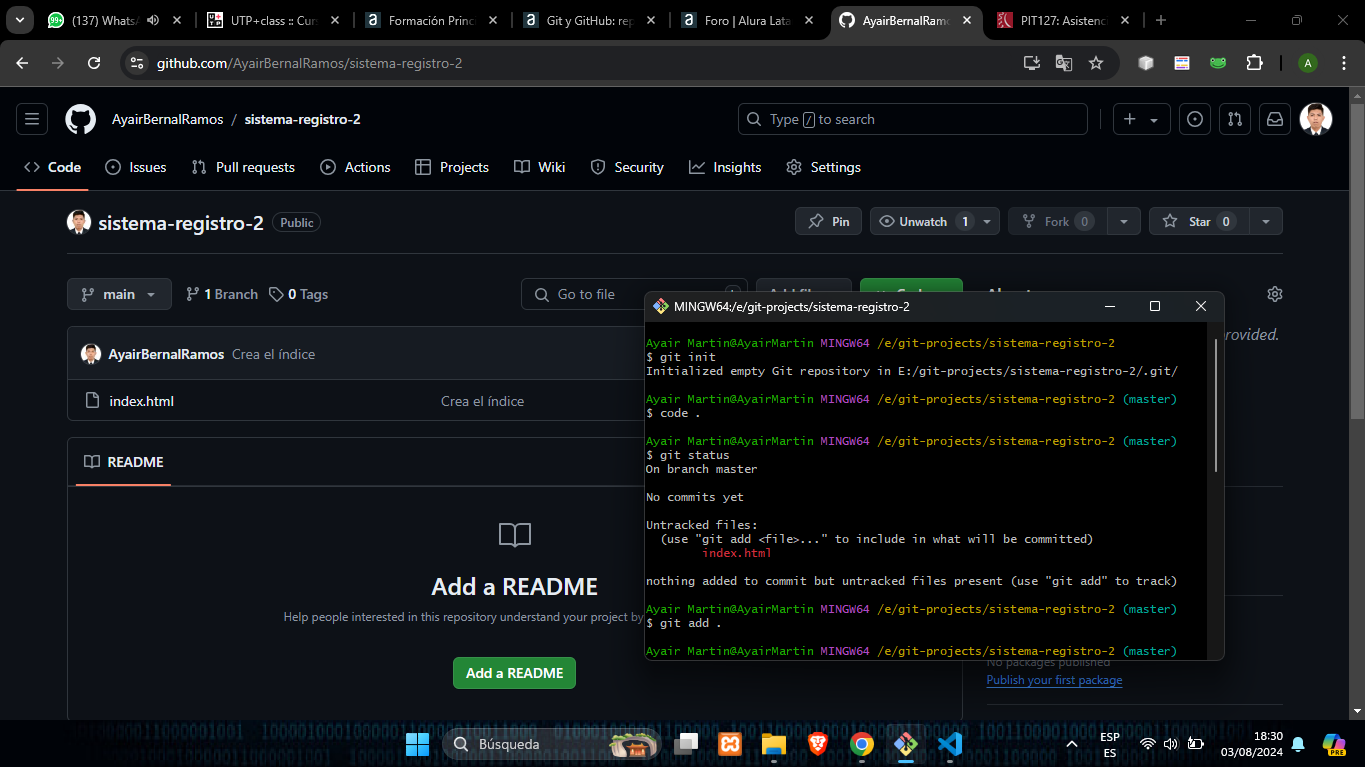
Task: Open pull requests icon in GitHub header
Action: tap(1234, 119)
